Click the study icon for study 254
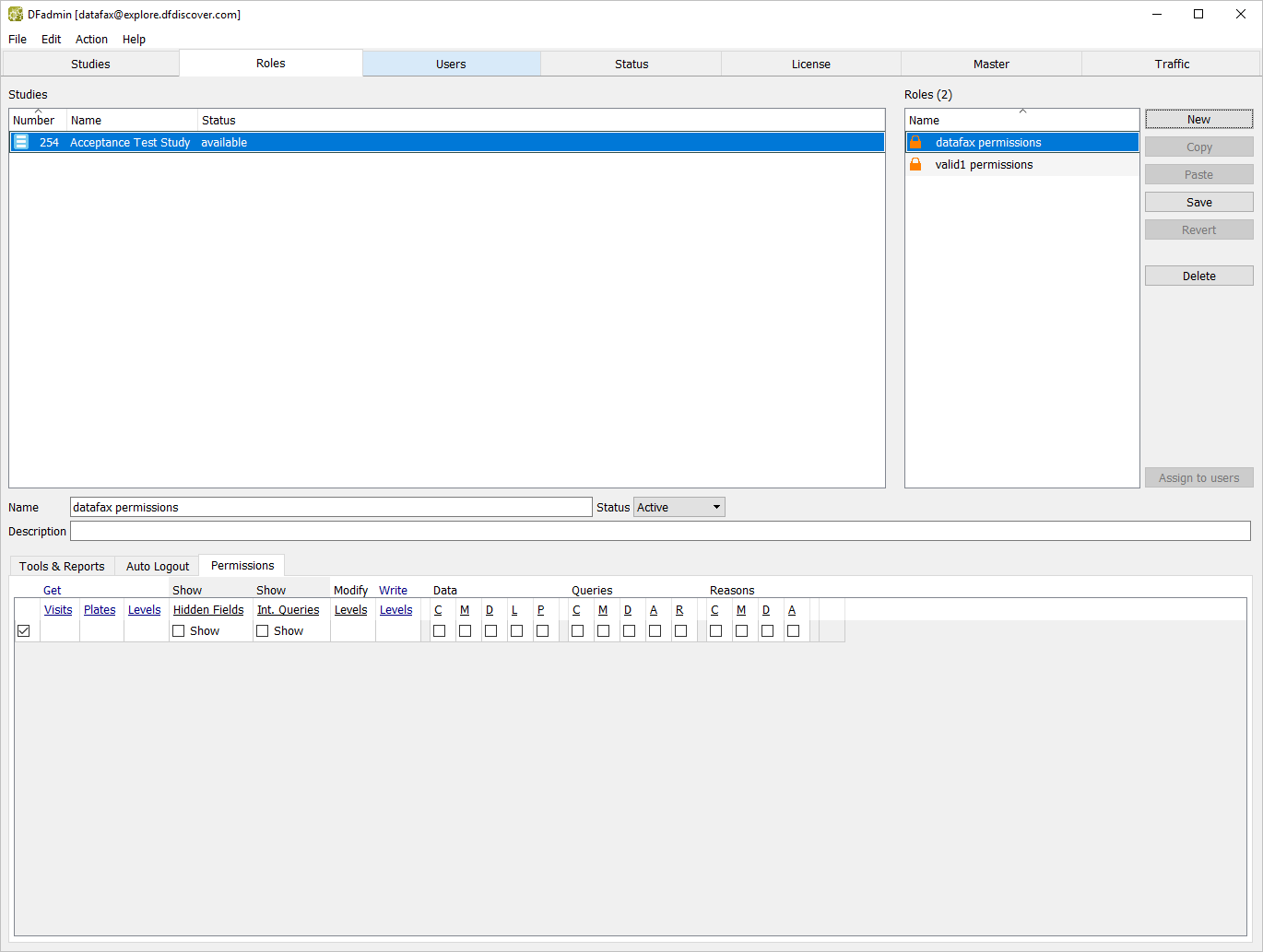The height and width of the screenshot is (952, 1263). pos(21,142)
